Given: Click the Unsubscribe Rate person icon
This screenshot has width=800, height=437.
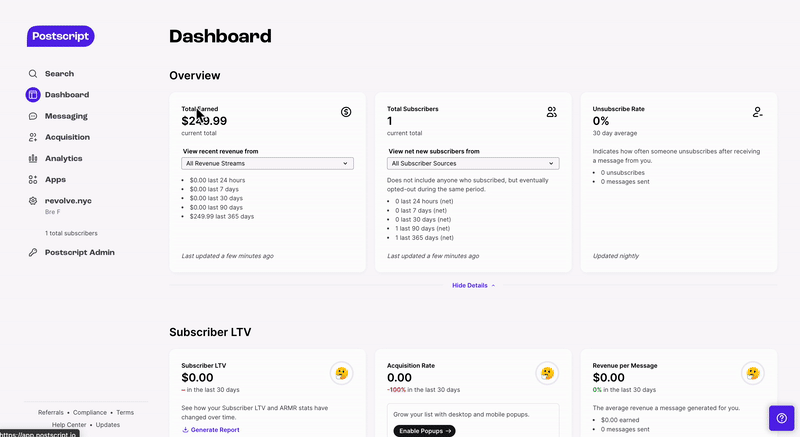Looking at the screenshot, I should [x=757, y=112].
